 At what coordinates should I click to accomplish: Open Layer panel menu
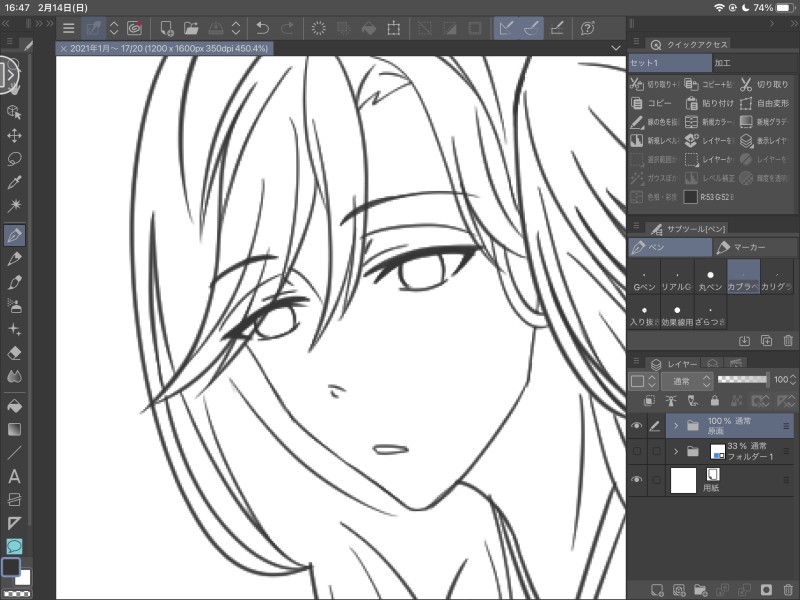636,361
